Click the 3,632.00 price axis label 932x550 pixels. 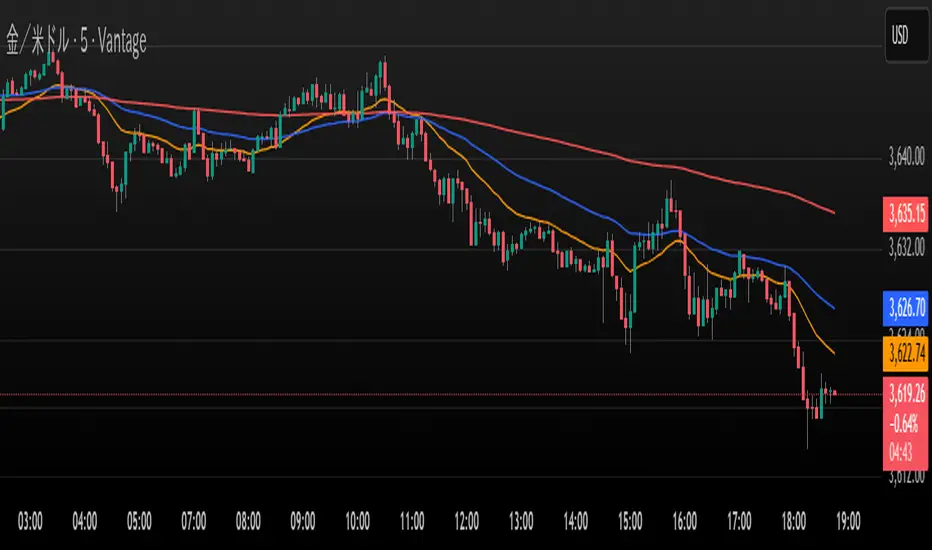click(x=906, y=247)
